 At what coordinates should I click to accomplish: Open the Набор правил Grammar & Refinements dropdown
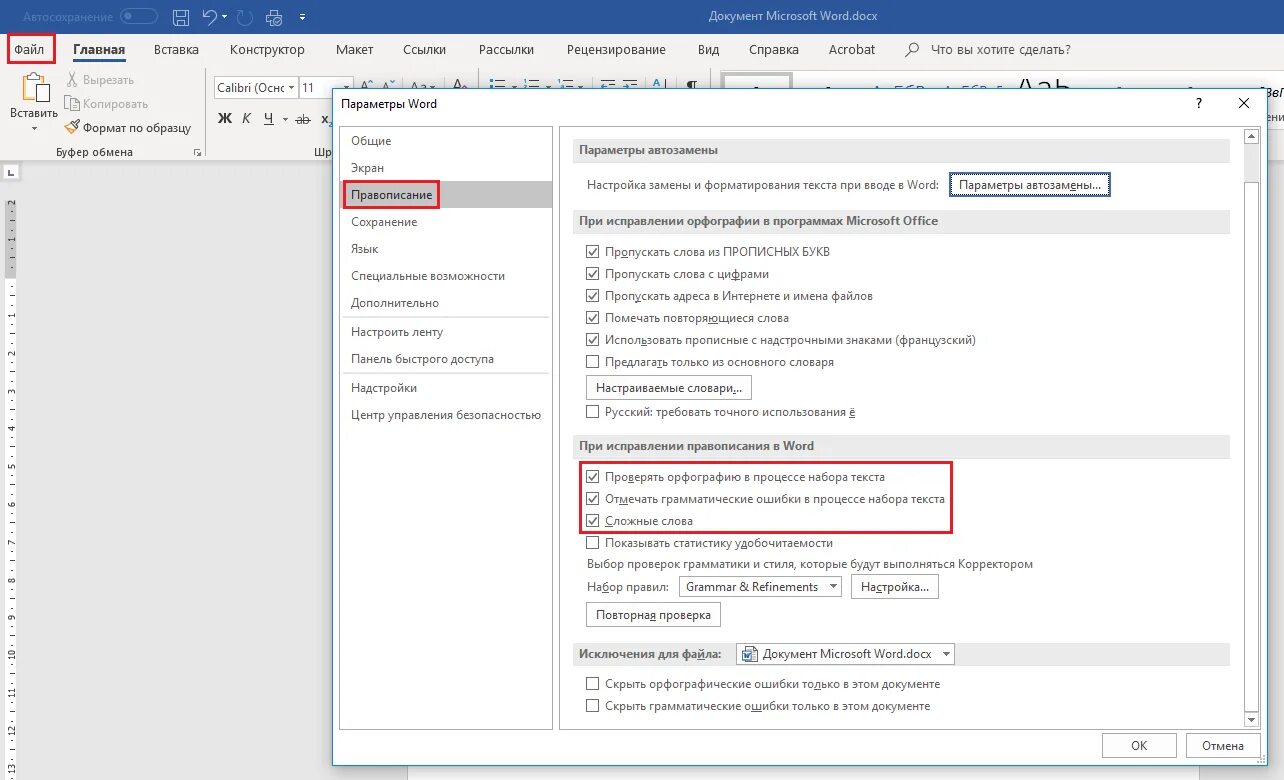[x=834, y=587]
